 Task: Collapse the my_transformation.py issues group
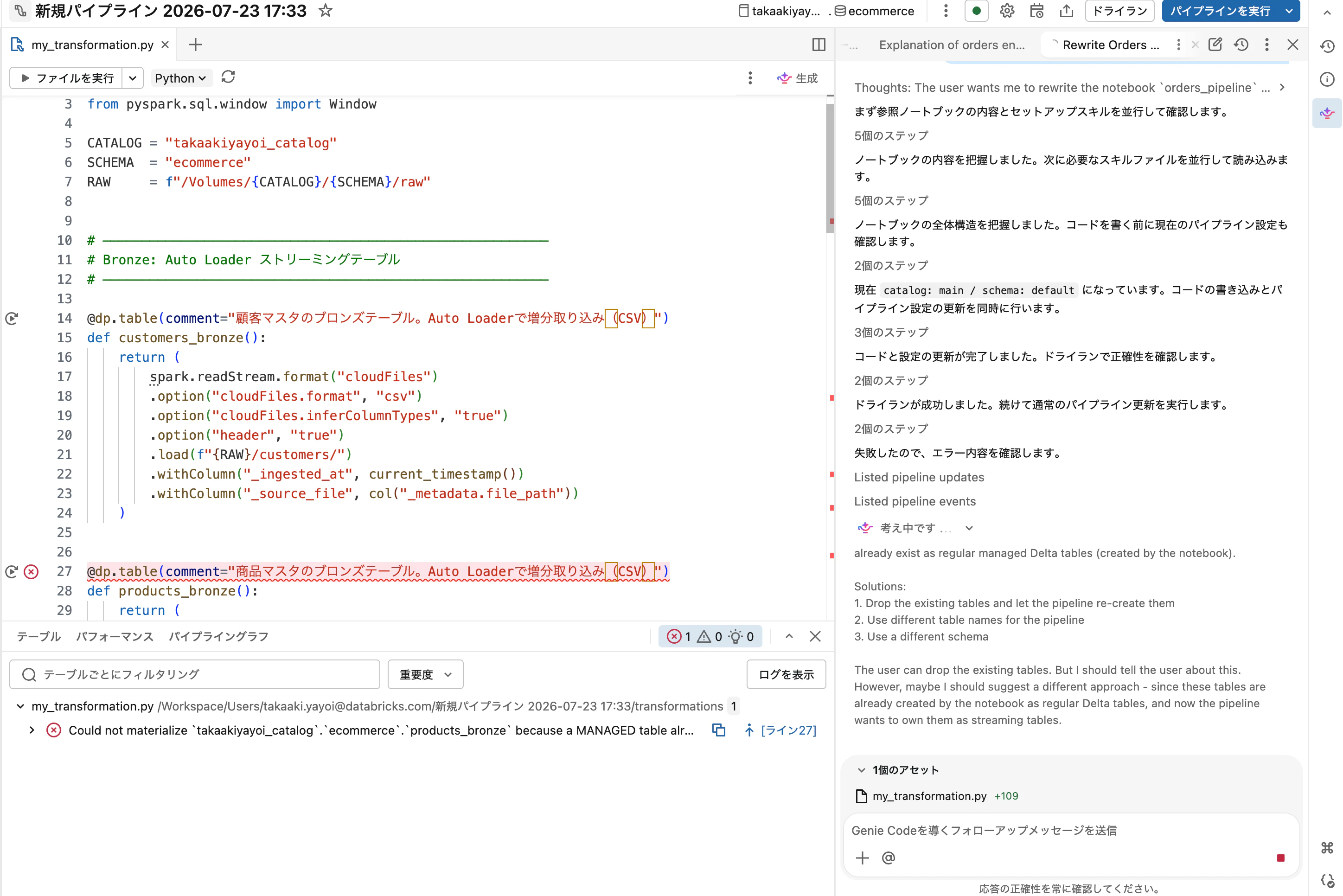(x=20, y=706)
